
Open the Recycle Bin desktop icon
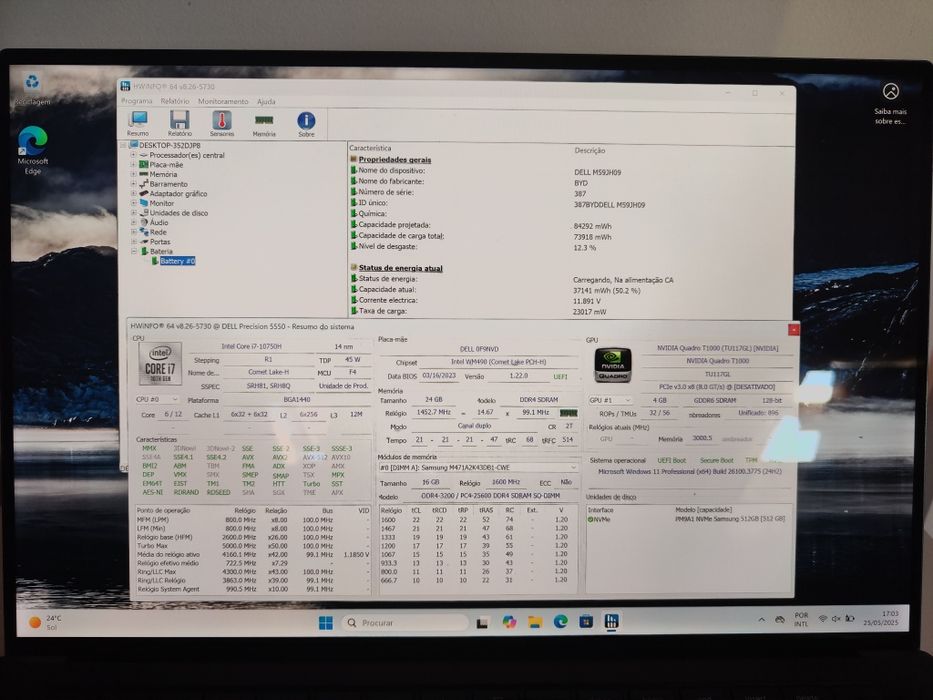32,90
